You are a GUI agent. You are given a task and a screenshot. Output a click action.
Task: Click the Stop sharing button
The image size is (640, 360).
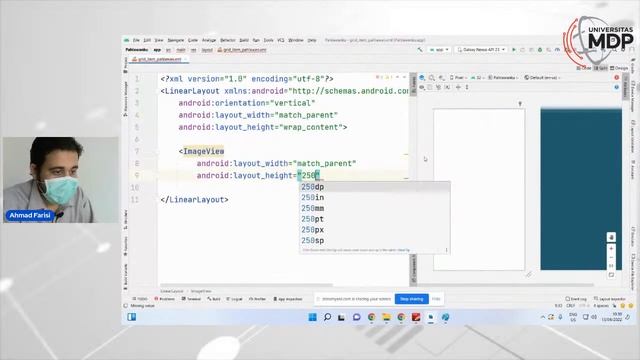tap(411, 299)
